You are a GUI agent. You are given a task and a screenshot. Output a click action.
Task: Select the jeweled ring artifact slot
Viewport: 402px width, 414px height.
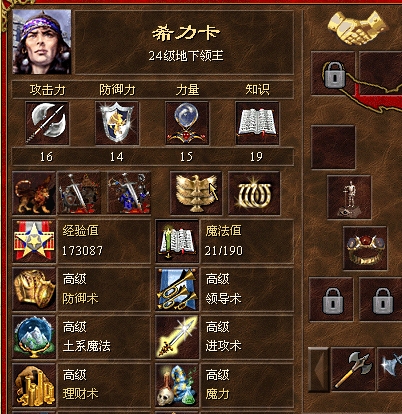[x=365, y=248]
